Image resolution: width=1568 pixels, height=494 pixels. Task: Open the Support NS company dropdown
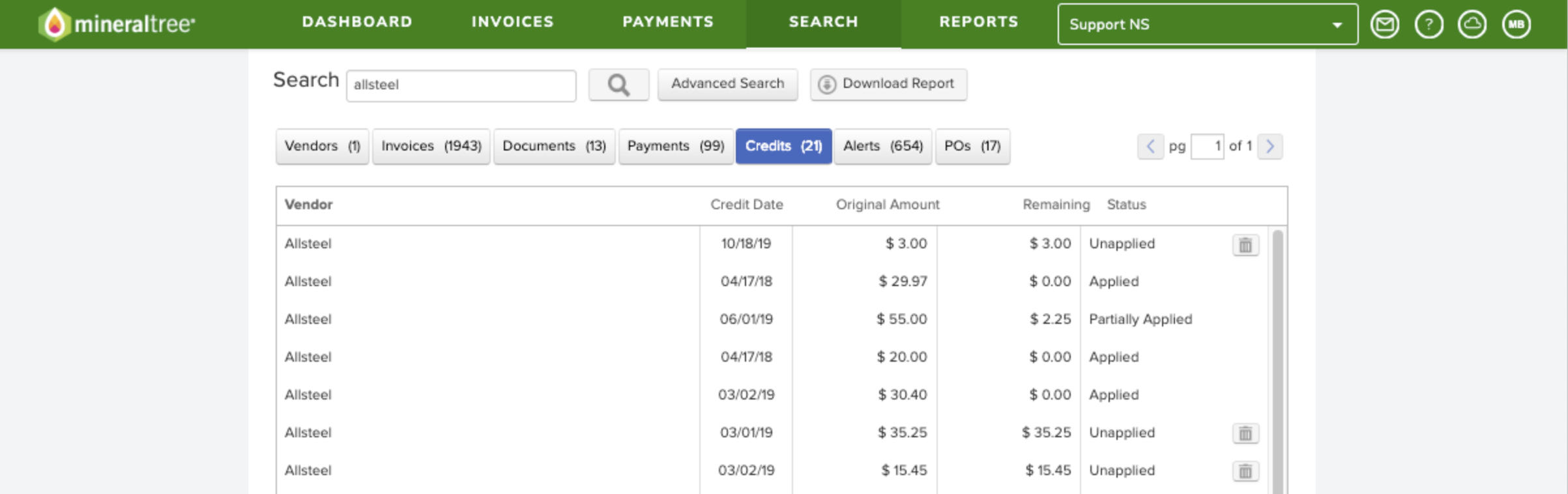pyautogui.click(x=1208, y=24)
